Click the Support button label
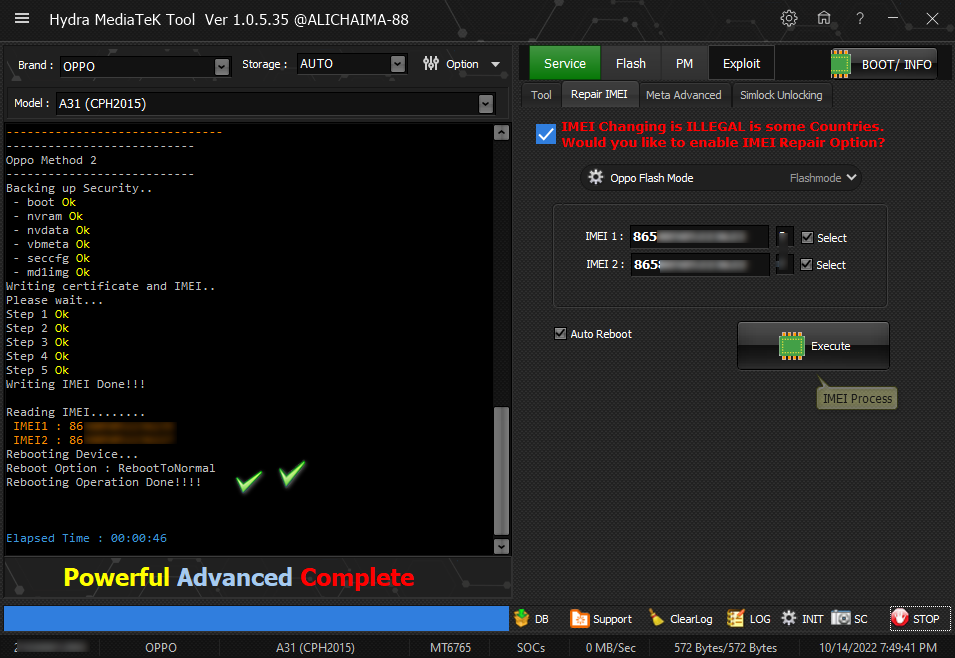 coord(612,619)
